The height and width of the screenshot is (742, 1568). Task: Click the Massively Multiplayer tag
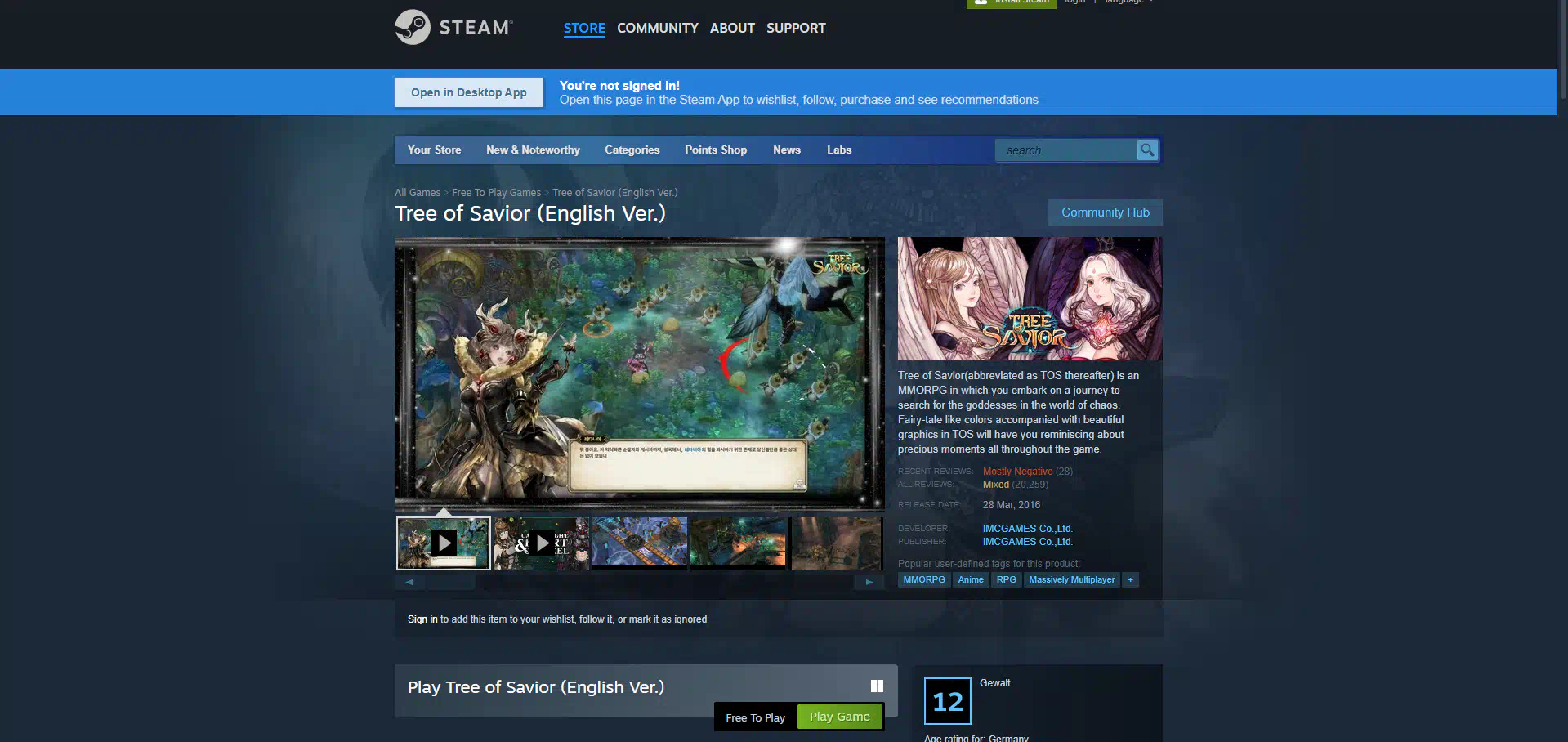[1071, 579]
